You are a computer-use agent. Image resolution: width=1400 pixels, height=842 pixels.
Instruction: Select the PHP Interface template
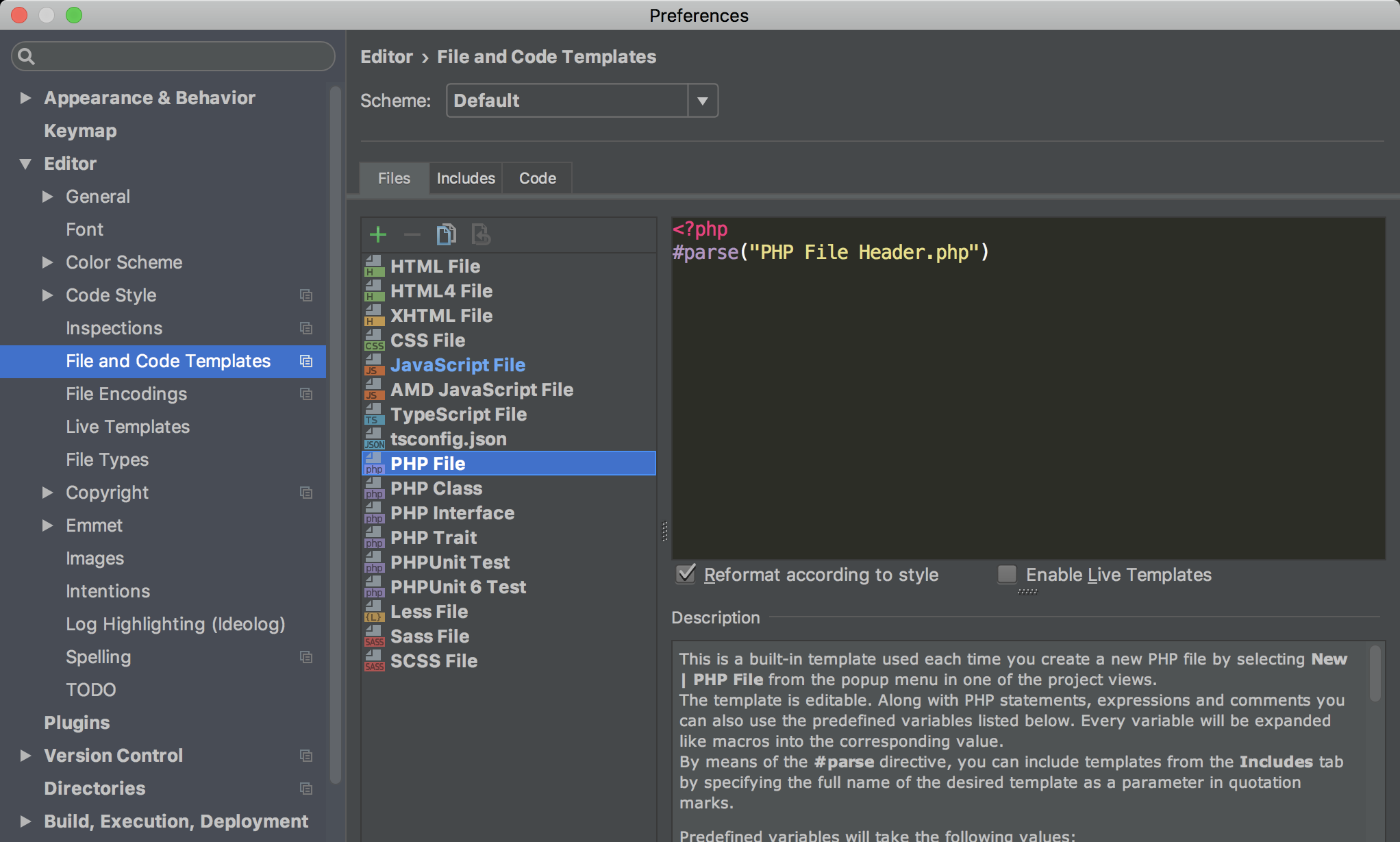509,513
